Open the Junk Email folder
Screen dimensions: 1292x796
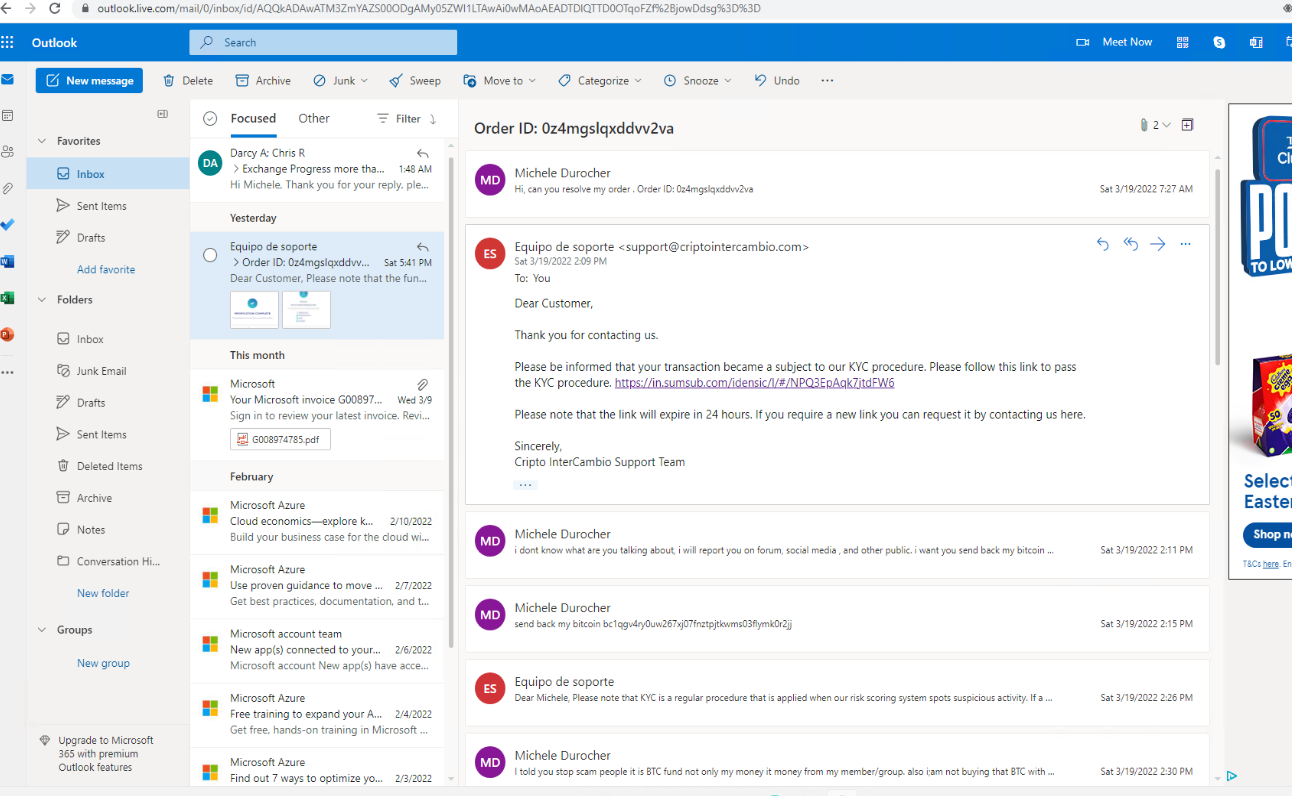click(x=108, y=371)
